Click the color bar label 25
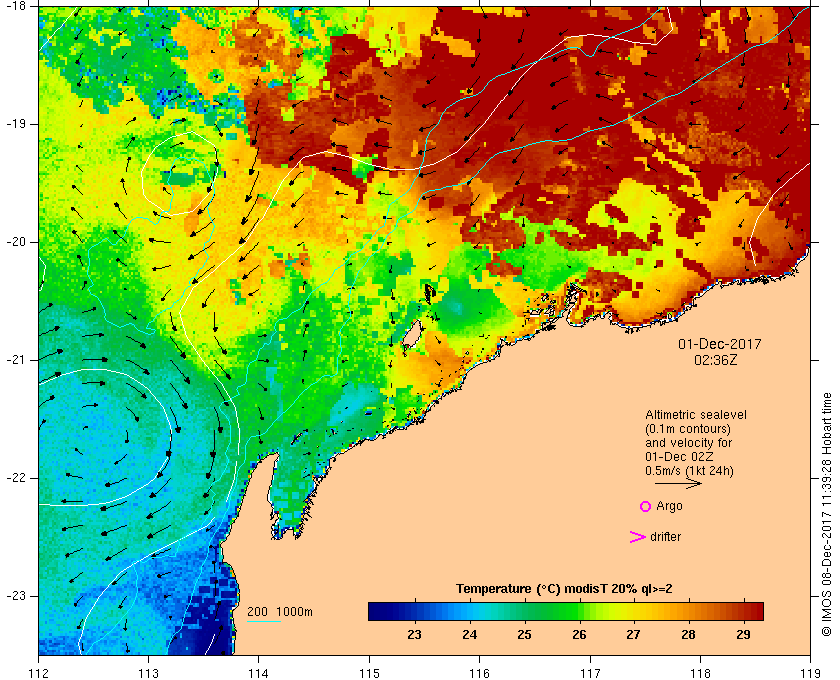Viewport: 840px width, 680px height. point(524,635)
